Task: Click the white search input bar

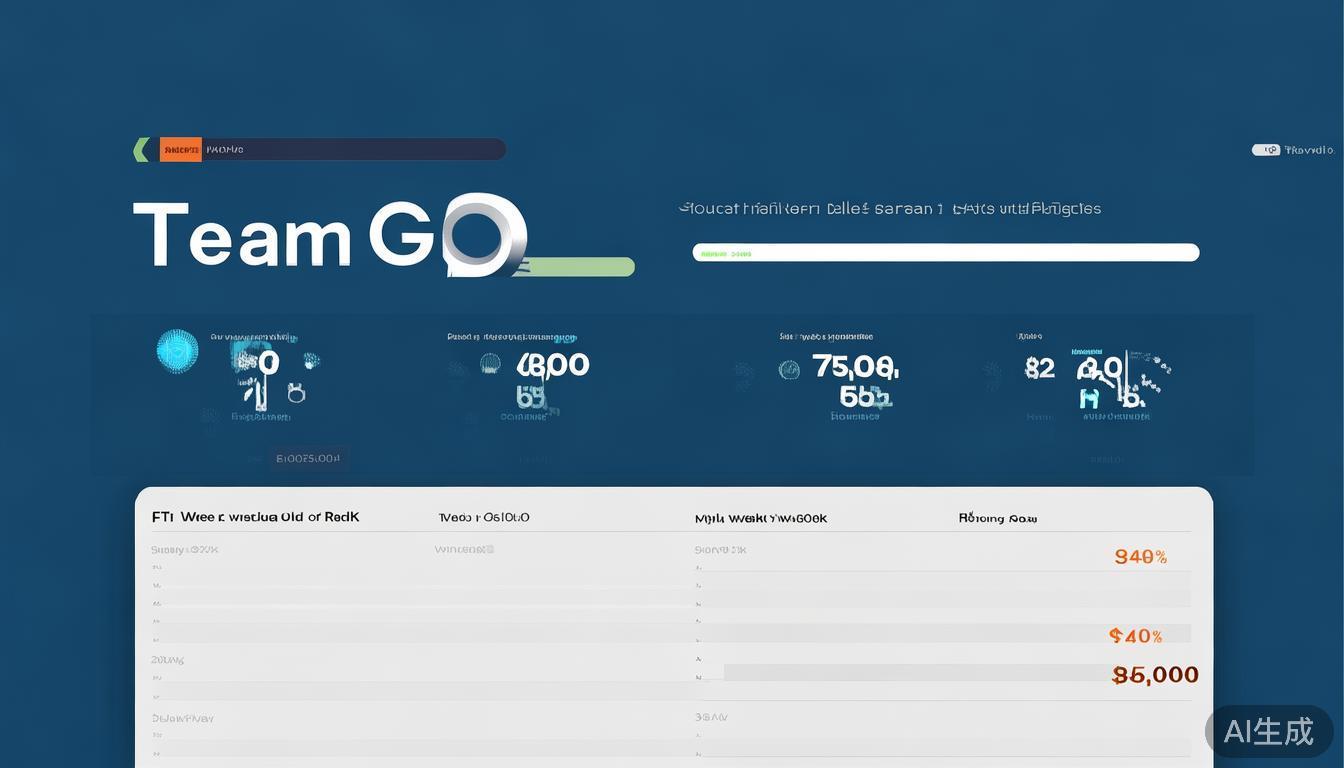Action: 945,253
